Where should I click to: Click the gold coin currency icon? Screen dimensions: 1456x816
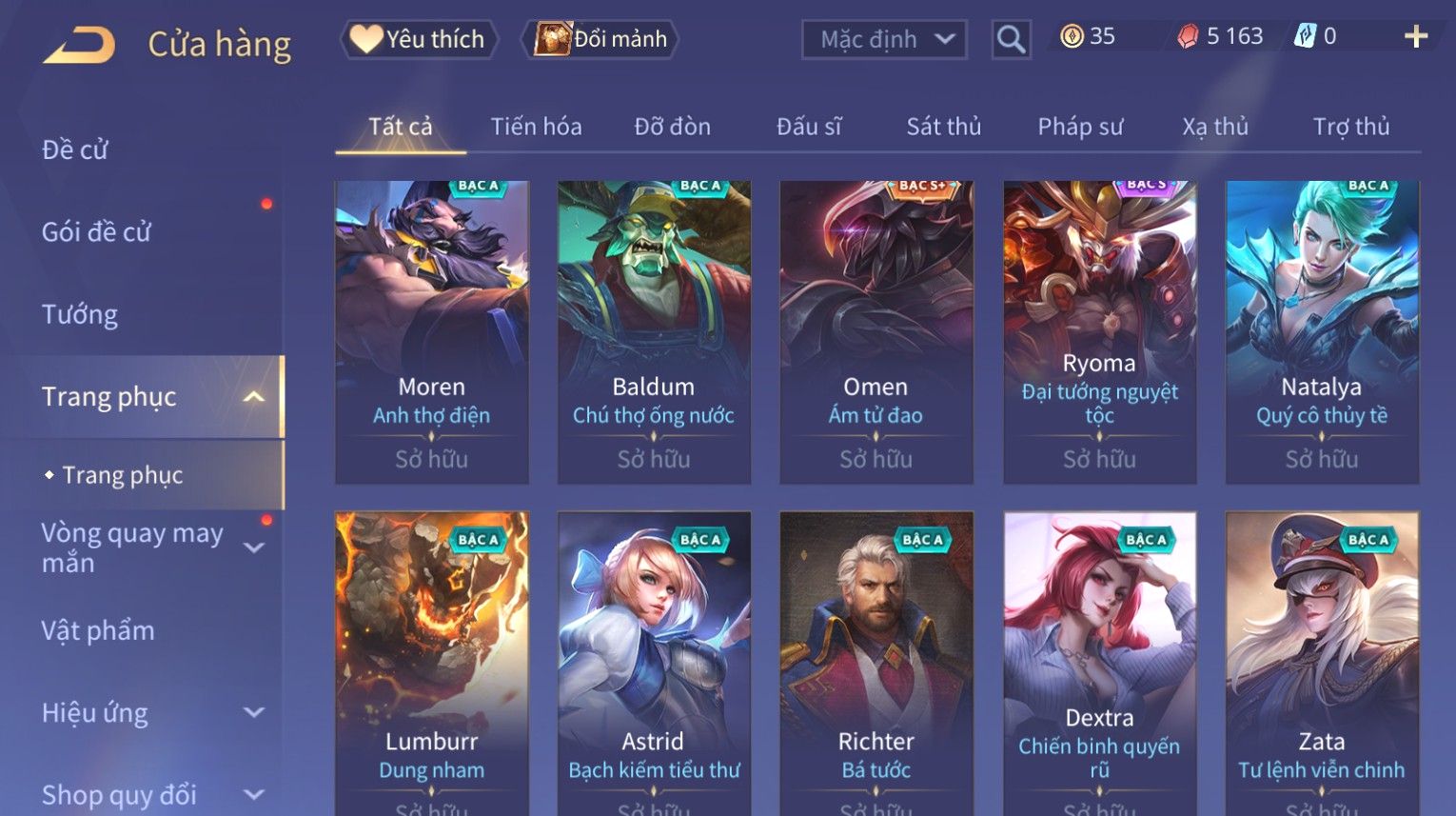coord(1072,37)
